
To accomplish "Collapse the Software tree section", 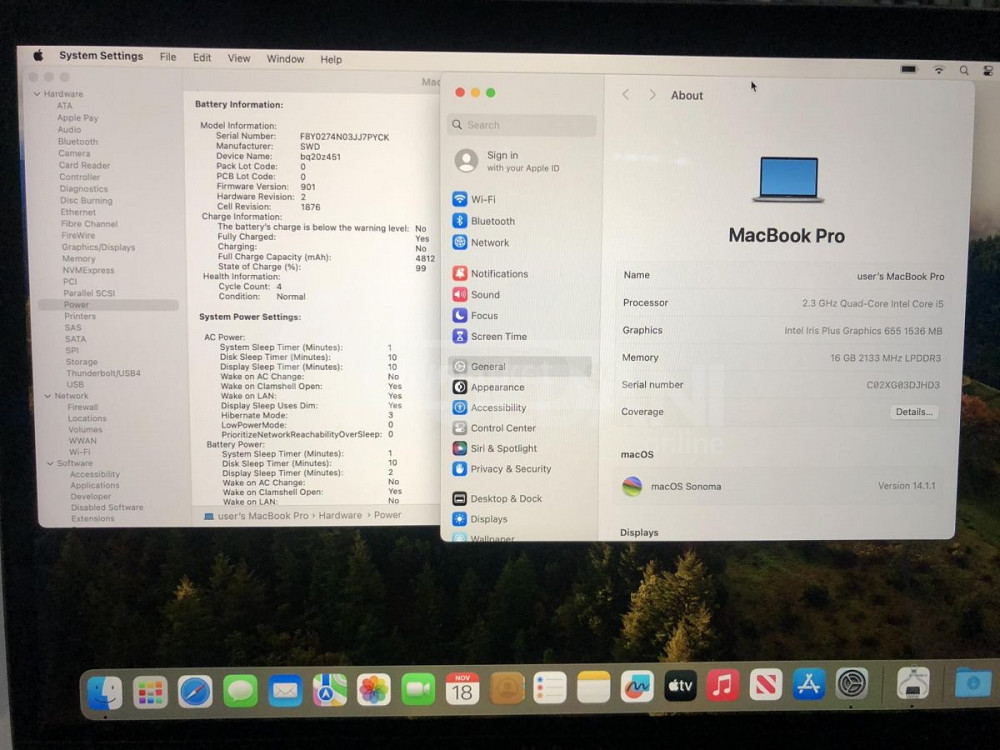I will tap(47, 463).
